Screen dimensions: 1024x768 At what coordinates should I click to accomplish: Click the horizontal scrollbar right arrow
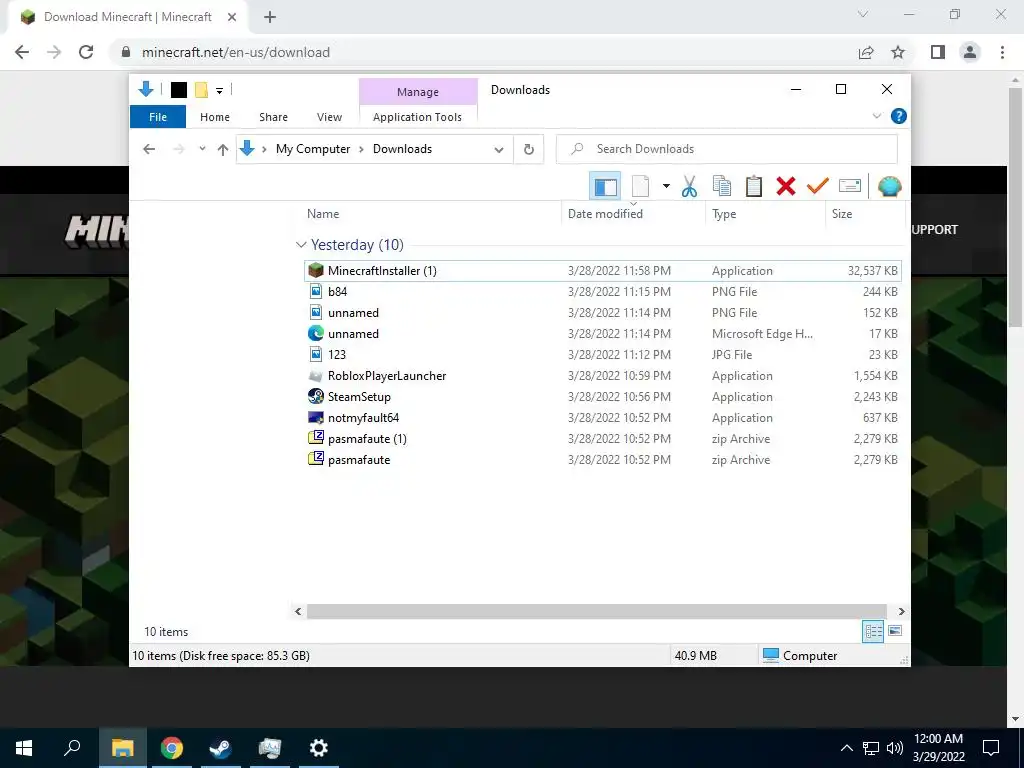(901, 611)
